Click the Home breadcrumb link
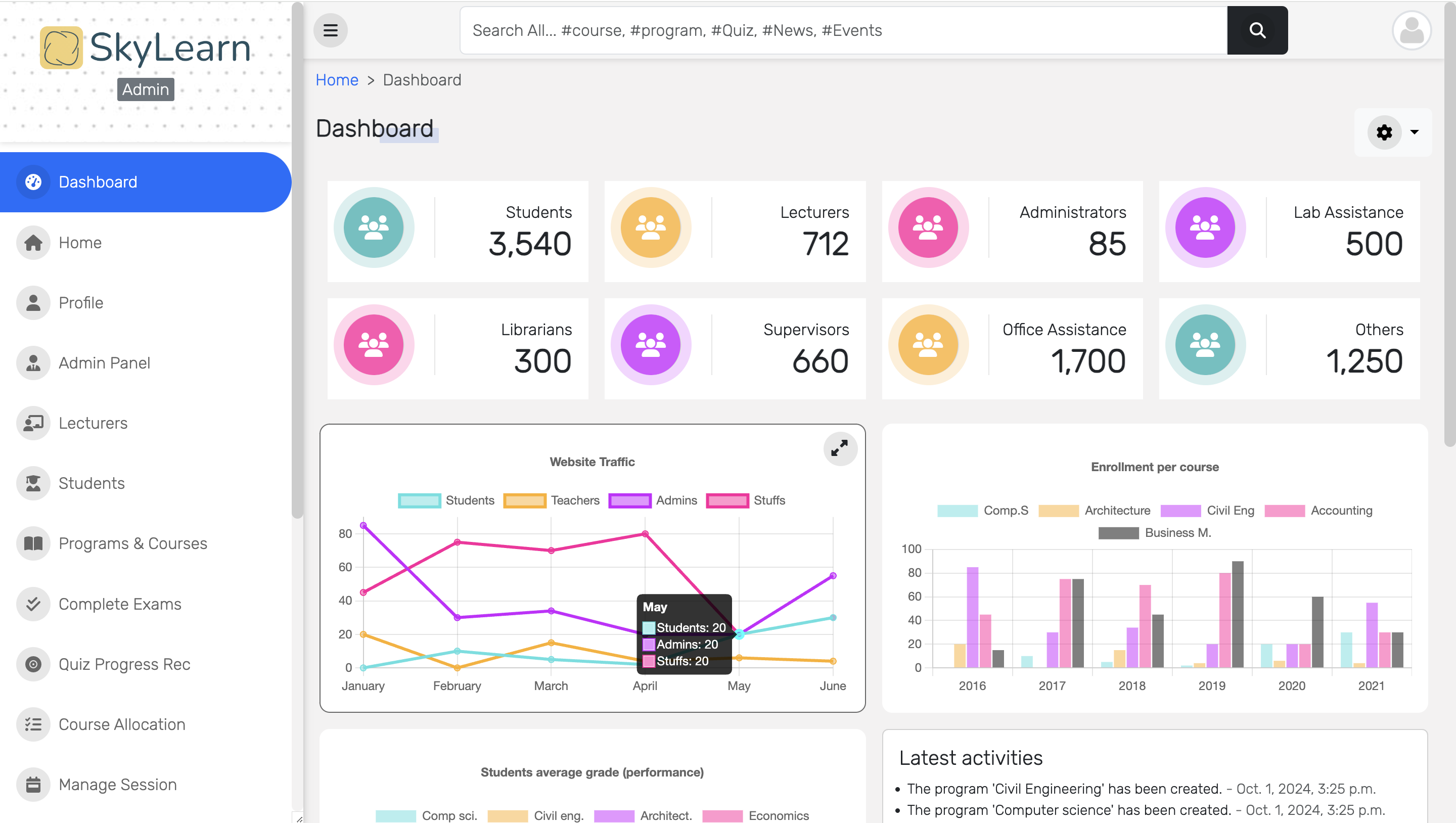 (336, 80)
